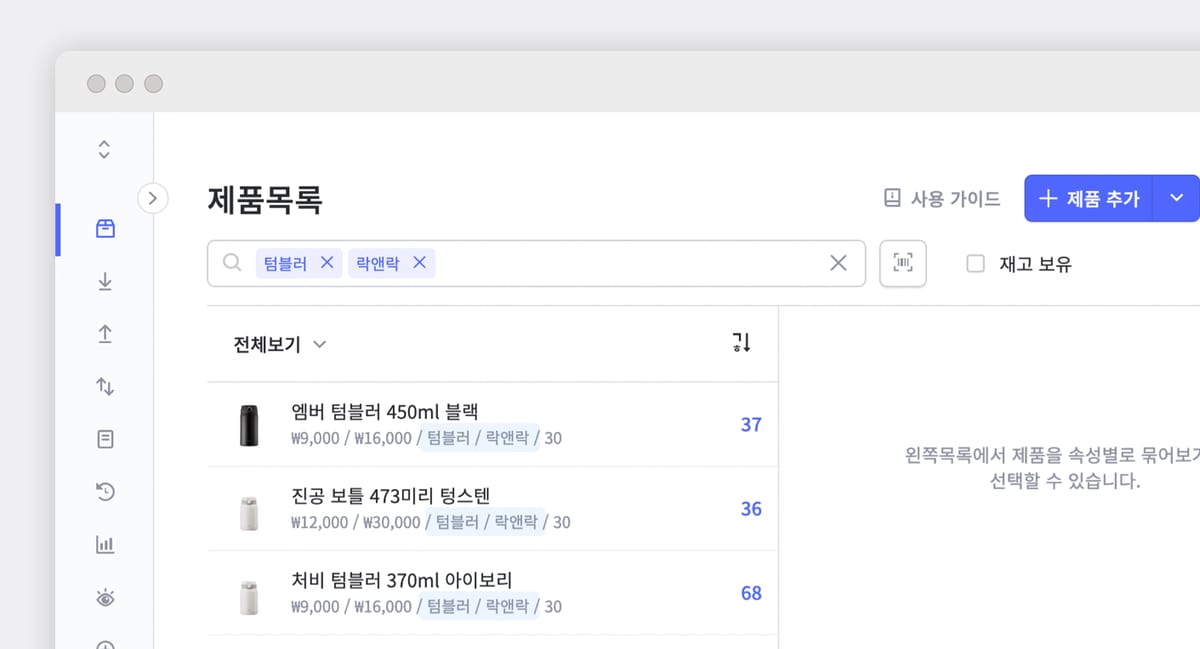Expand the 전체보기 dropdown

pyautogui.click(x=280, y=344)
